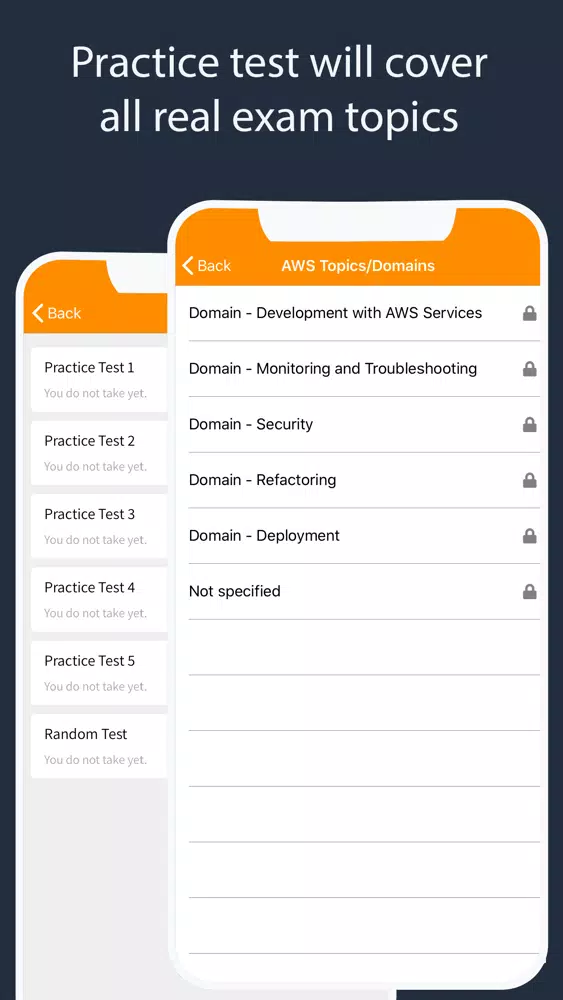Click the lock icon next to Domain - Refactoring
The image size is (563, 1000).
pos(529,480)
